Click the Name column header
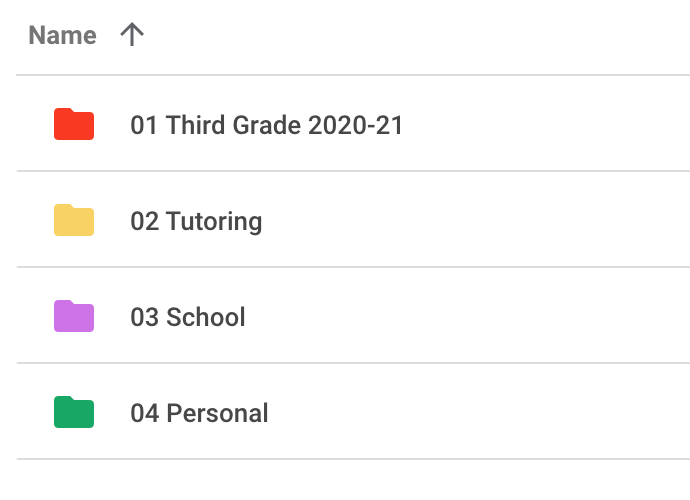The image size is (690, 500). point(62,36)
